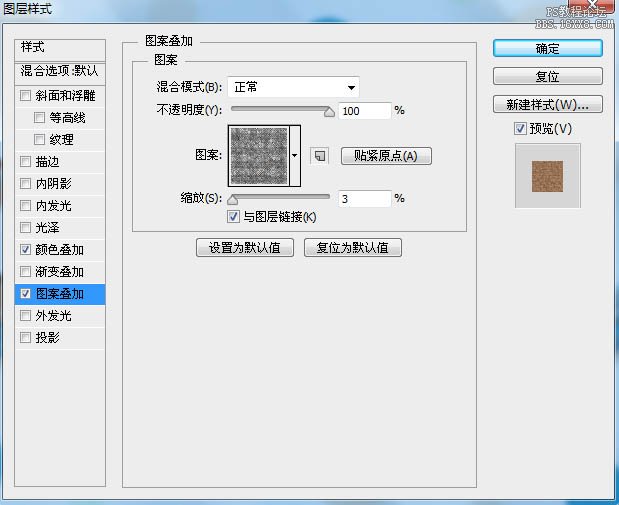This screenshot has width=619, height=505.
Task: Turn on the 光泽 checkbox
Action: (25, 227)
